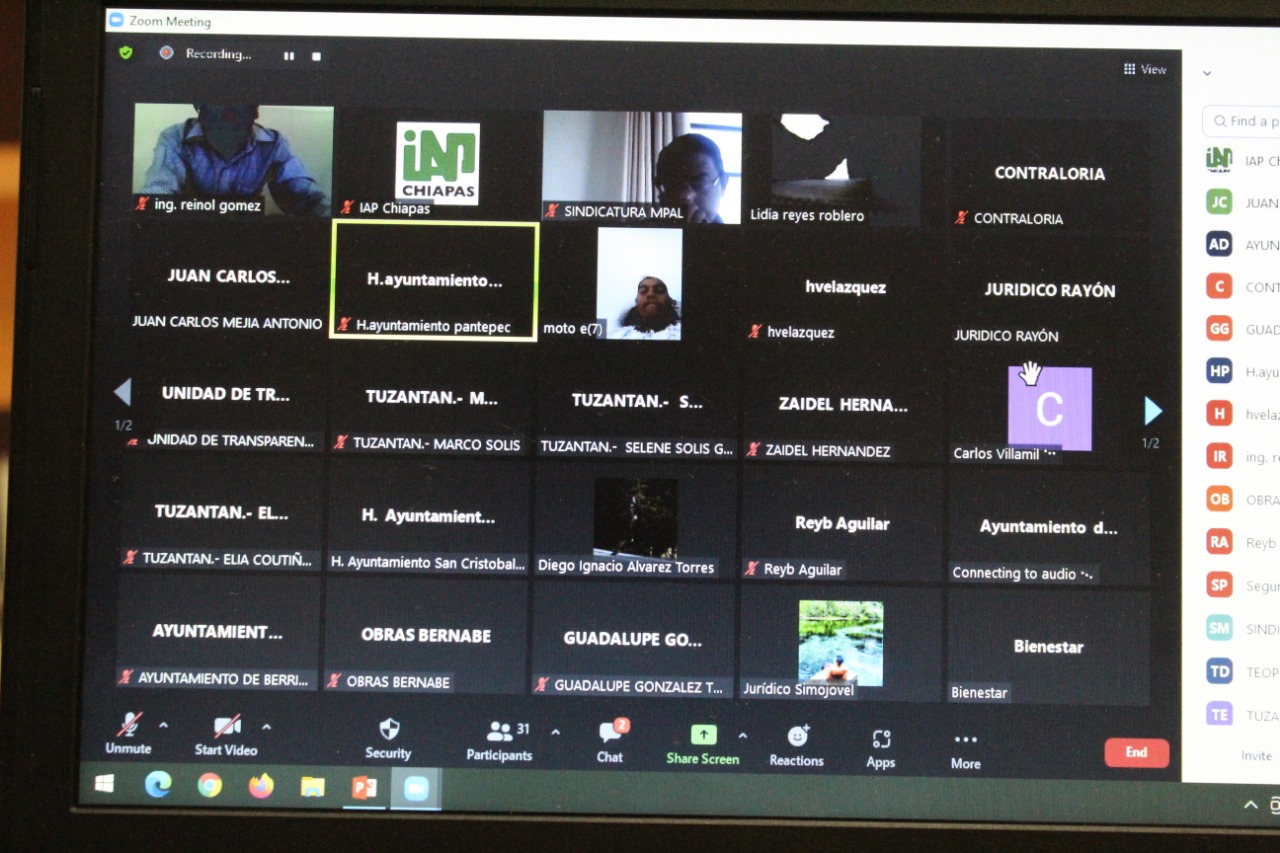
Task: Select ing. reinol gomez video tile
Action: coord(233,160)
